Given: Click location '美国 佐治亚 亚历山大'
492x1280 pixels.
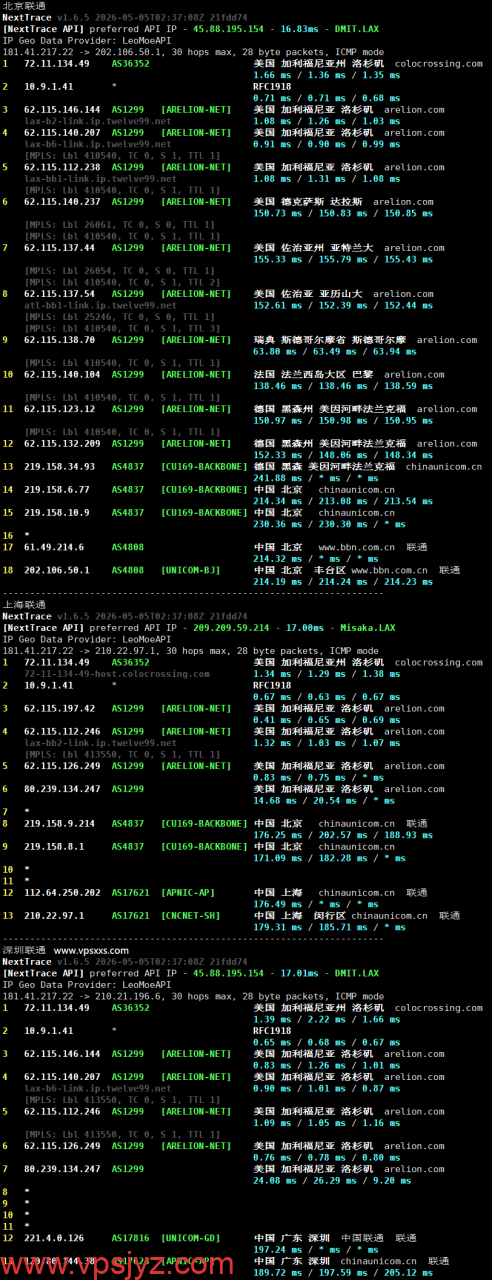Looking at the screenshot, I should [x=308, y=293].
